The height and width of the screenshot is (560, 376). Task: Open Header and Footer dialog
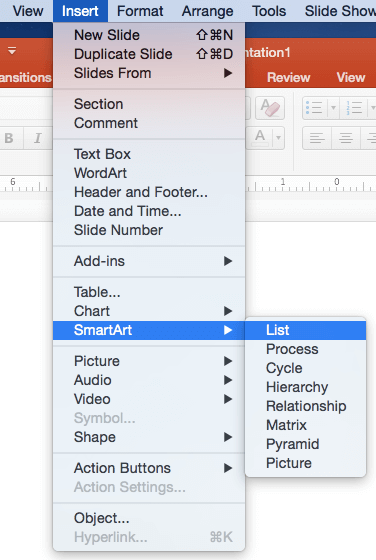click(149, 192)
